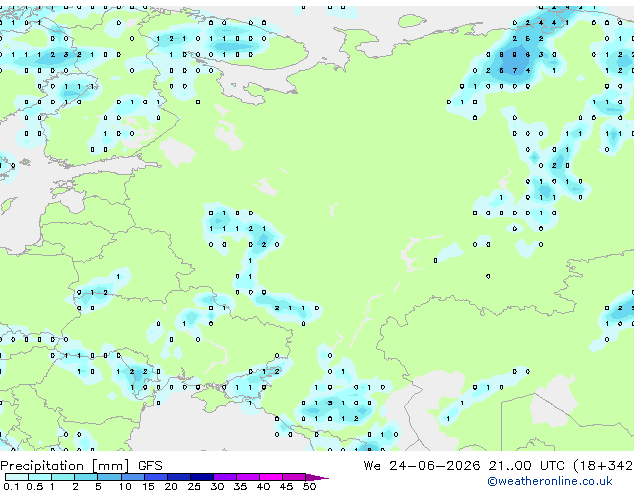Click the 10–15 mm legend color swatch
634x490 pixels.
click(x=133, y=477)
